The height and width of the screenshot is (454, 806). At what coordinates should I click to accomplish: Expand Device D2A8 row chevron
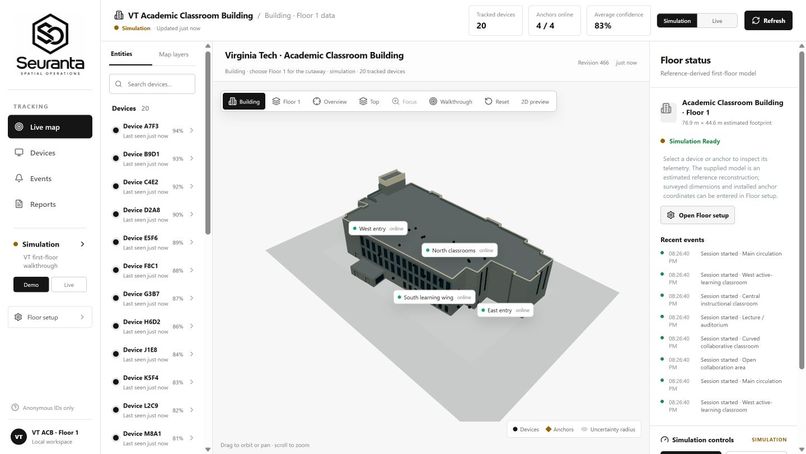[192, 214]
